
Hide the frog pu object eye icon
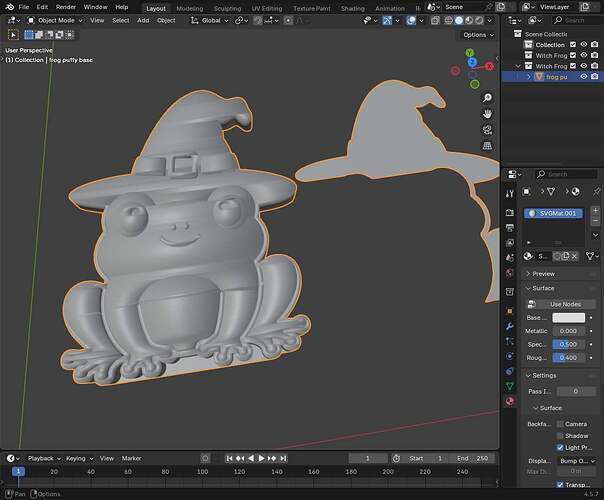click(x=584, y=77)
